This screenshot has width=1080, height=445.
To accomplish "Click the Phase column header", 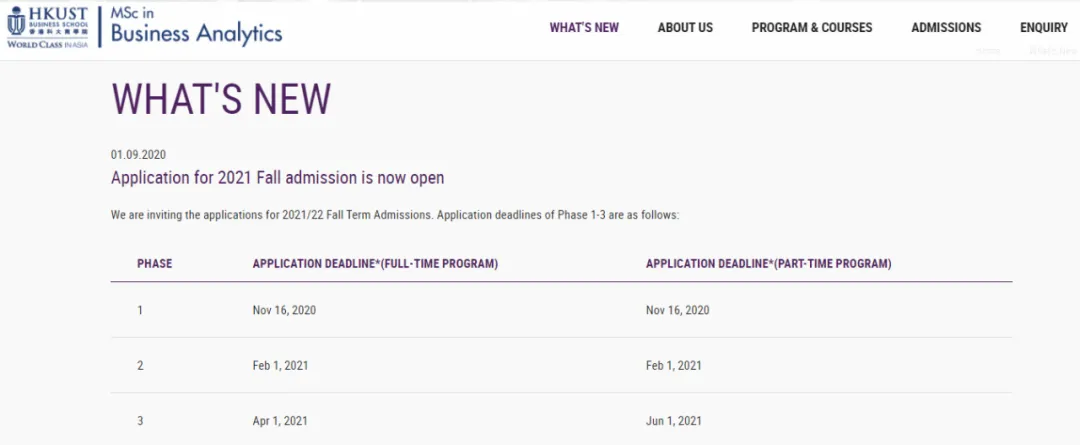I will 154,264.
